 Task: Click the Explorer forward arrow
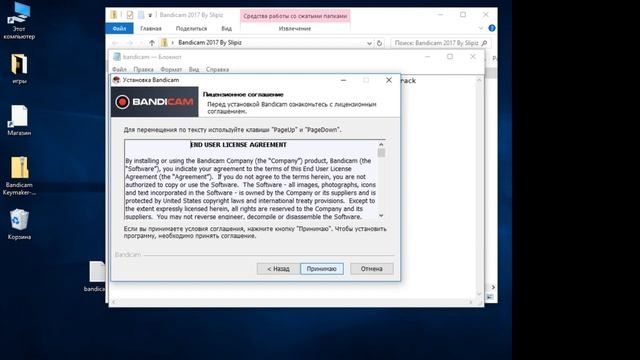click(130, 43)
